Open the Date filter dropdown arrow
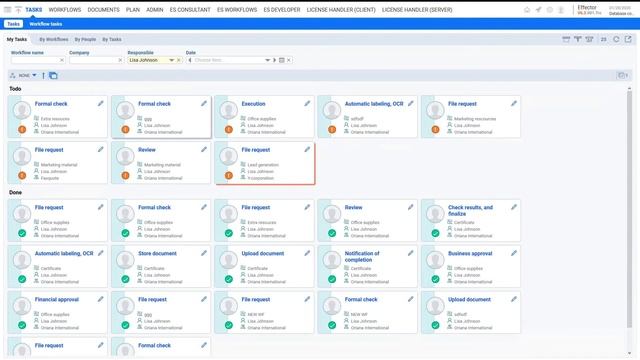 click(x=267, y=60)
